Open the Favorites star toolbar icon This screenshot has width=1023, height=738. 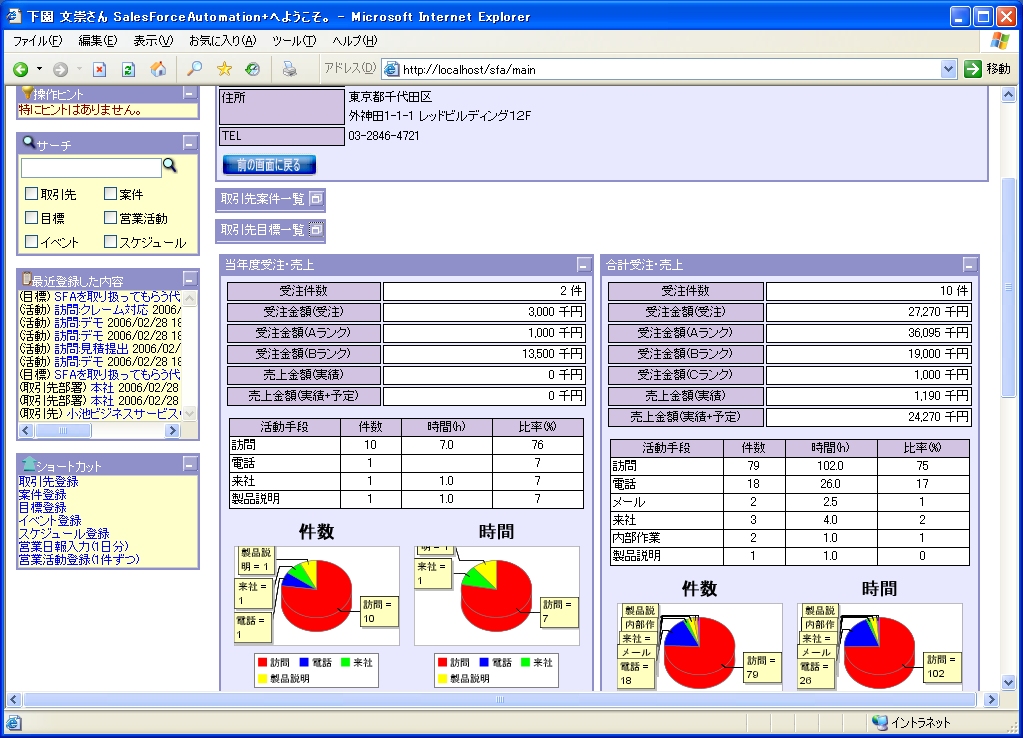224,69
